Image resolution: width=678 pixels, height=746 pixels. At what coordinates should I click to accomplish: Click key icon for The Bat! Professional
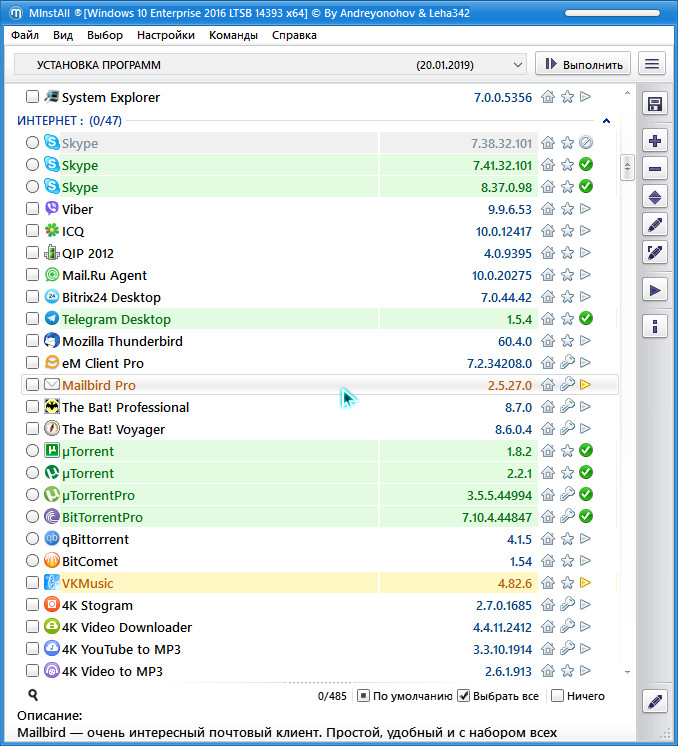[567, 407]
